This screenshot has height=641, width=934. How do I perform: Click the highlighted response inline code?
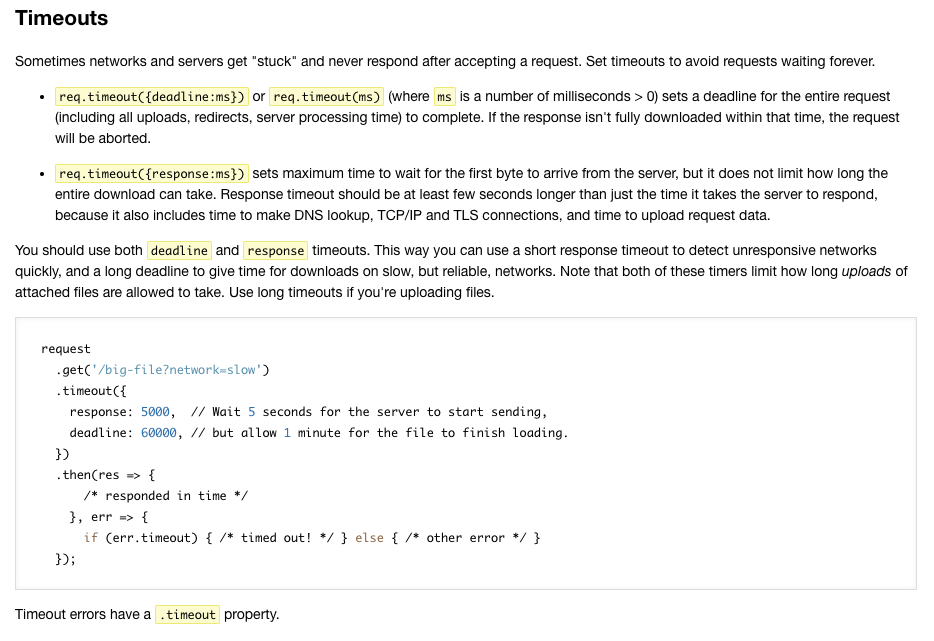point(275,251)
